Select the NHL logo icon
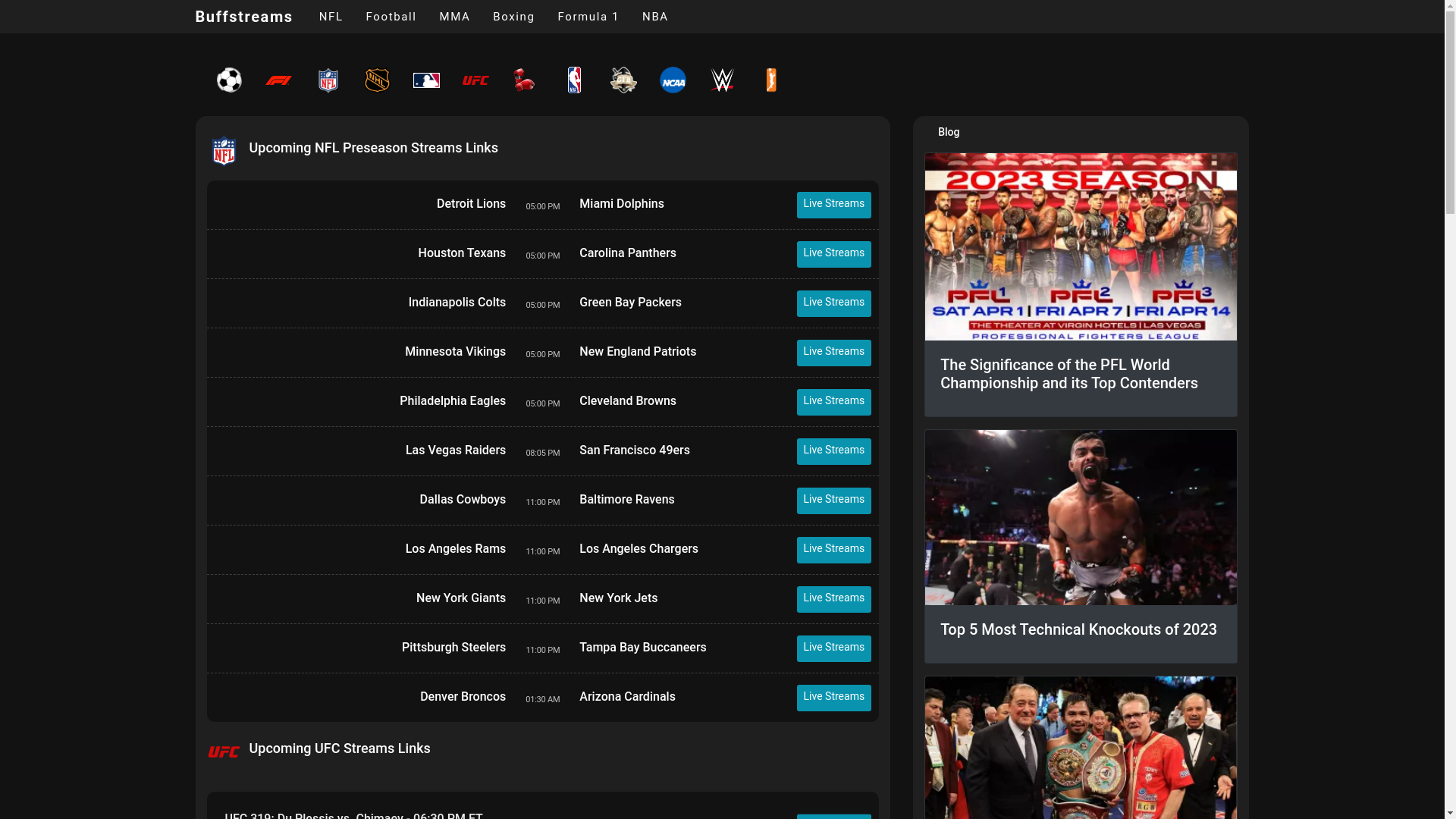The image size is (1456, 819). (377, 80)
